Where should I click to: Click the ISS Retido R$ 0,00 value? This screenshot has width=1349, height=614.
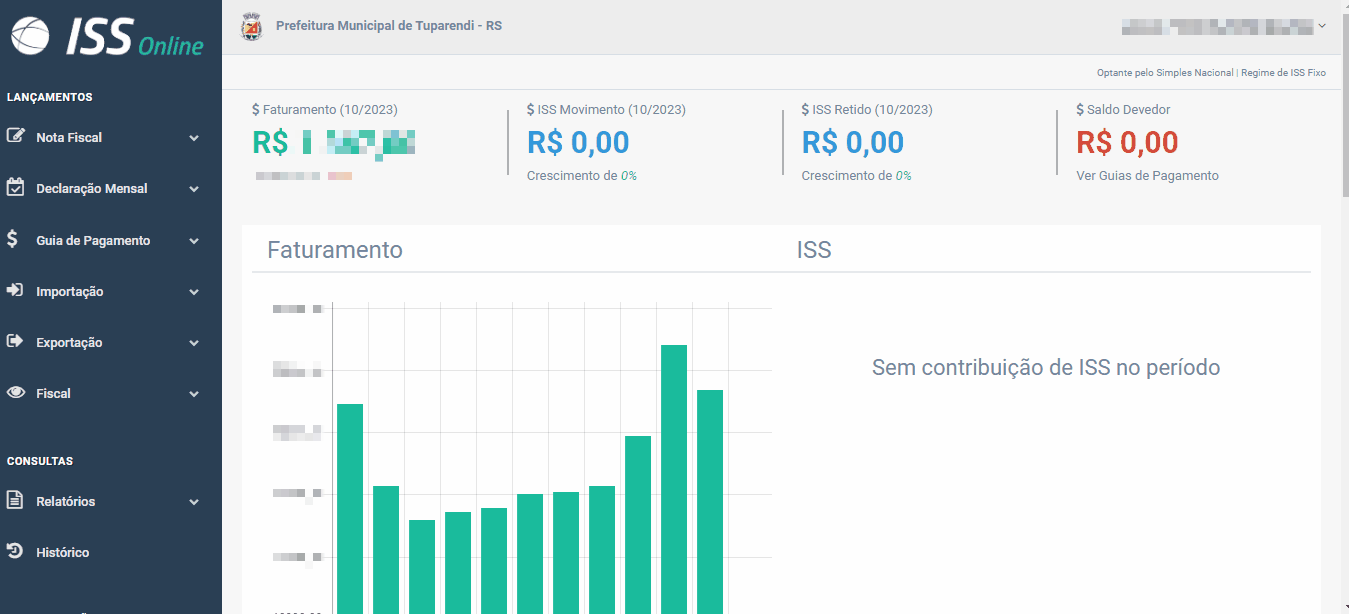(x=853, y=142)
